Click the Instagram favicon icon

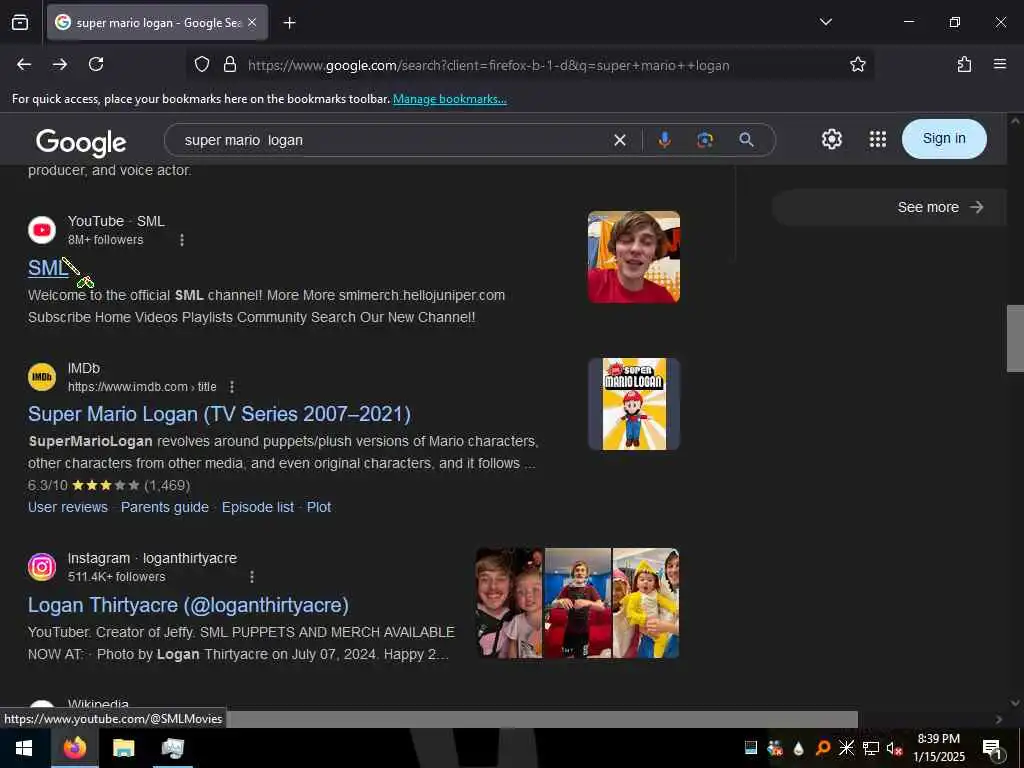tap(42, 567)
